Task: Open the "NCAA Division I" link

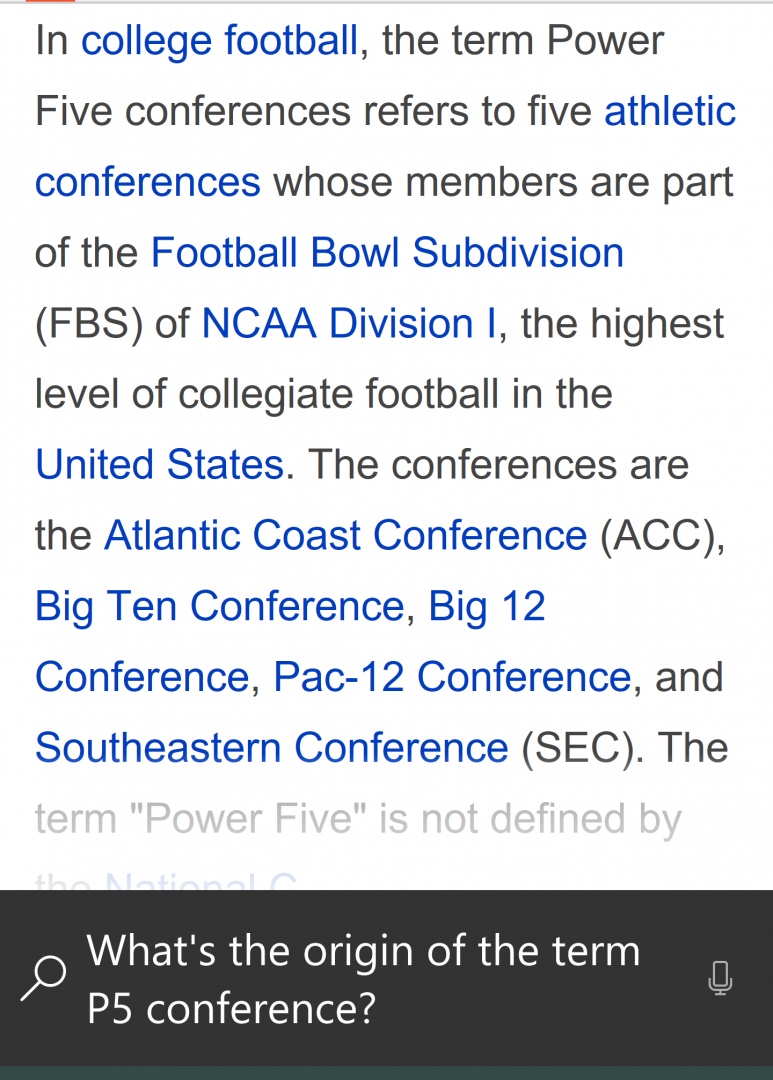Action: tap(349, 324)
